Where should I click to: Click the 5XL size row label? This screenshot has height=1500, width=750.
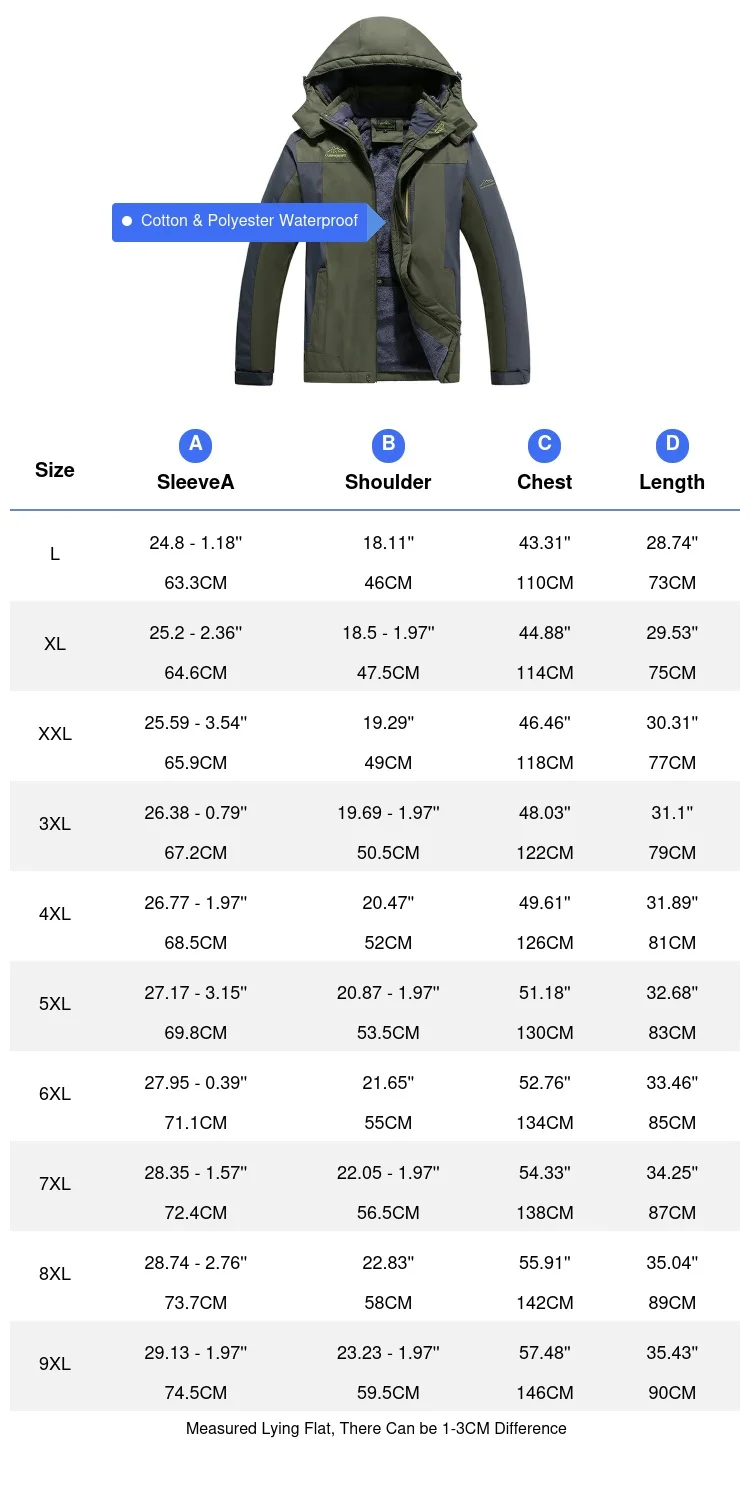point(55,1004)
